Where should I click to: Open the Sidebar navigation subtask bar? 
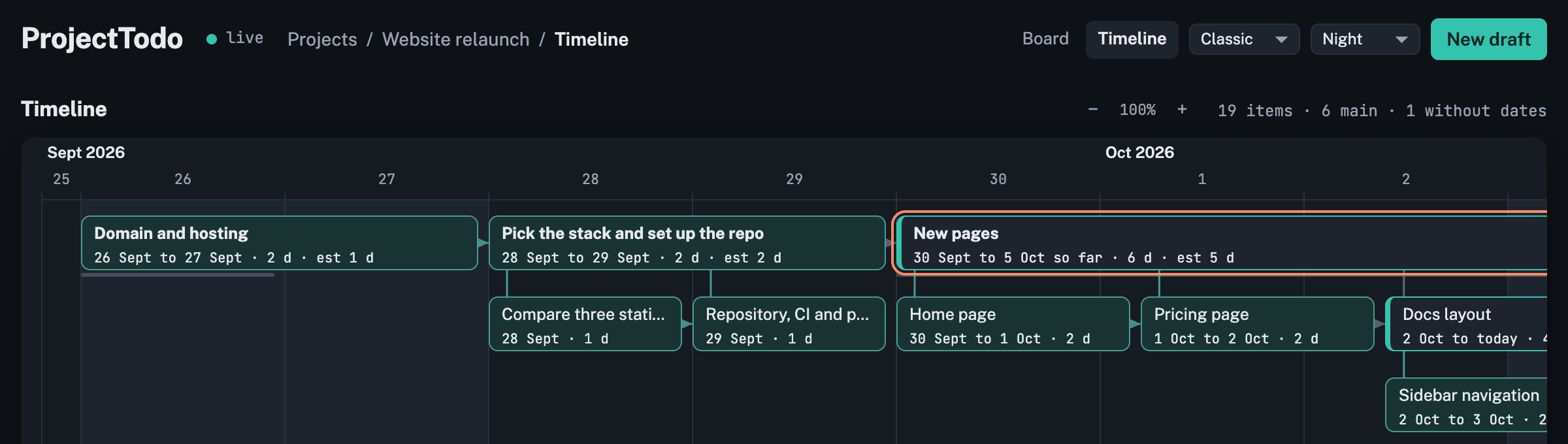click(1466, 405)
